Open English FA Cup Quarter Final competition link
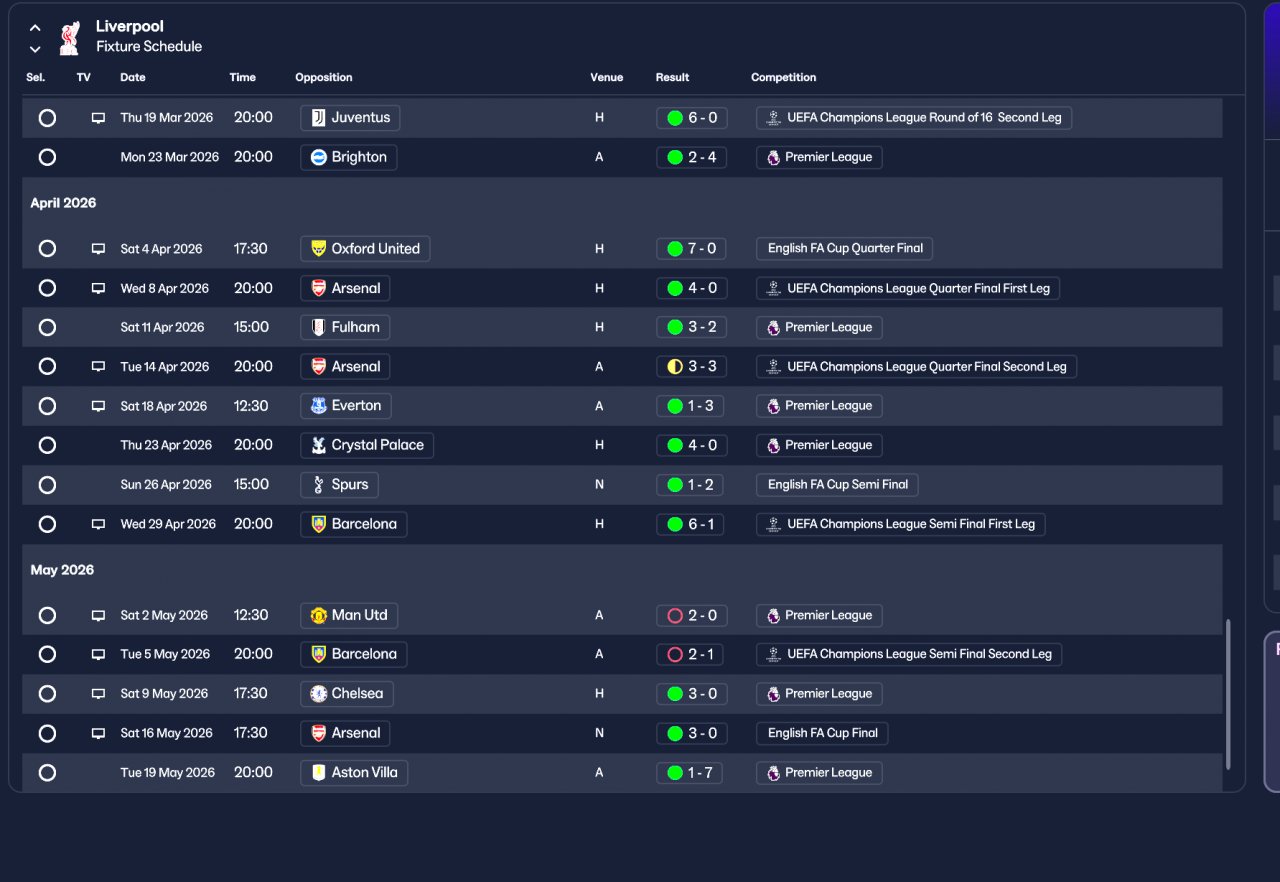The width and height of the screenshot is (1280, 882). [x=845, y=248]
